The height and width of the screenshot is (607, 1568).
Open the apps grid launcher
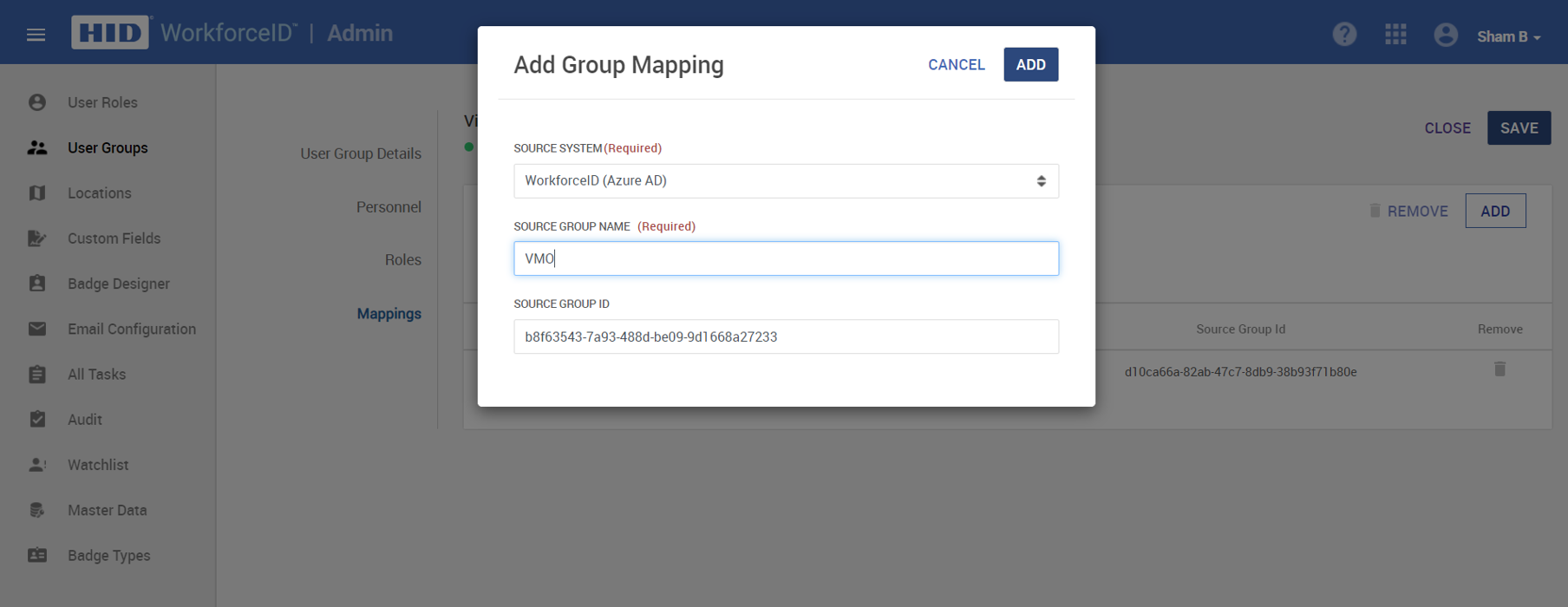coord(1395,35)
